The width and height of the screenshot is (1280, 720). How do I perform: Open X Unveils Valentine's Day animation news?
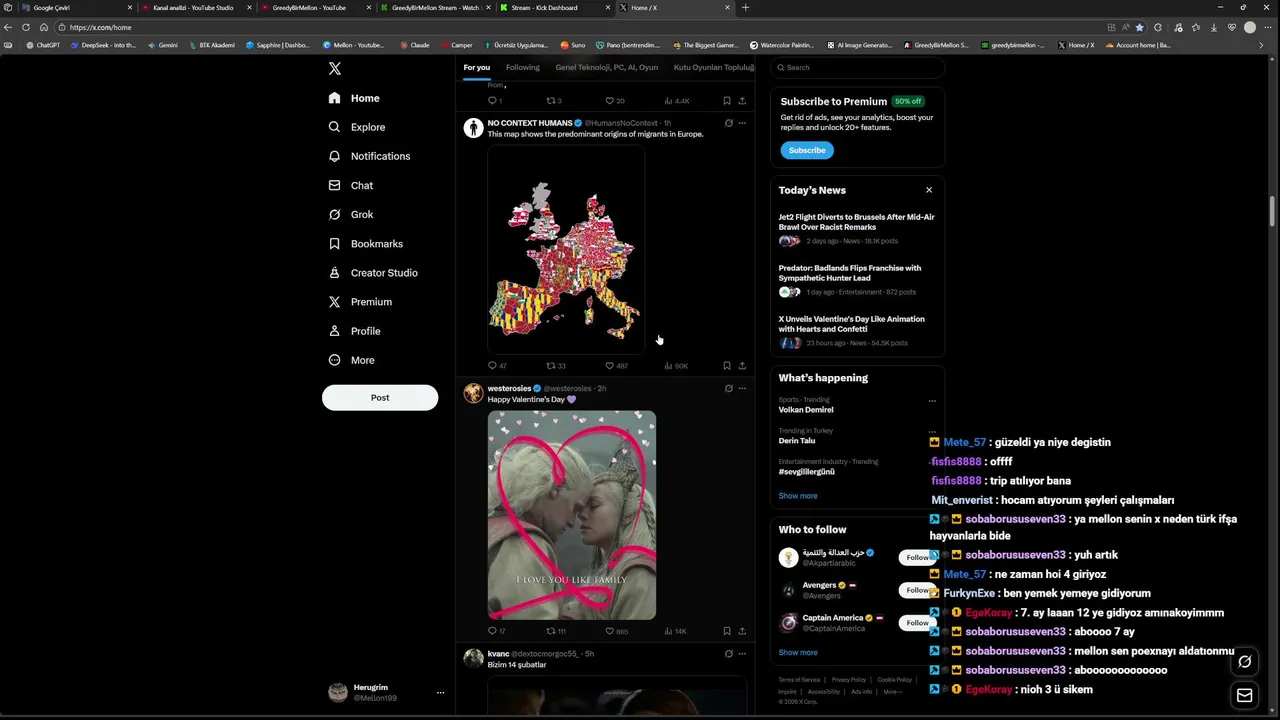(x=857, y=330)
